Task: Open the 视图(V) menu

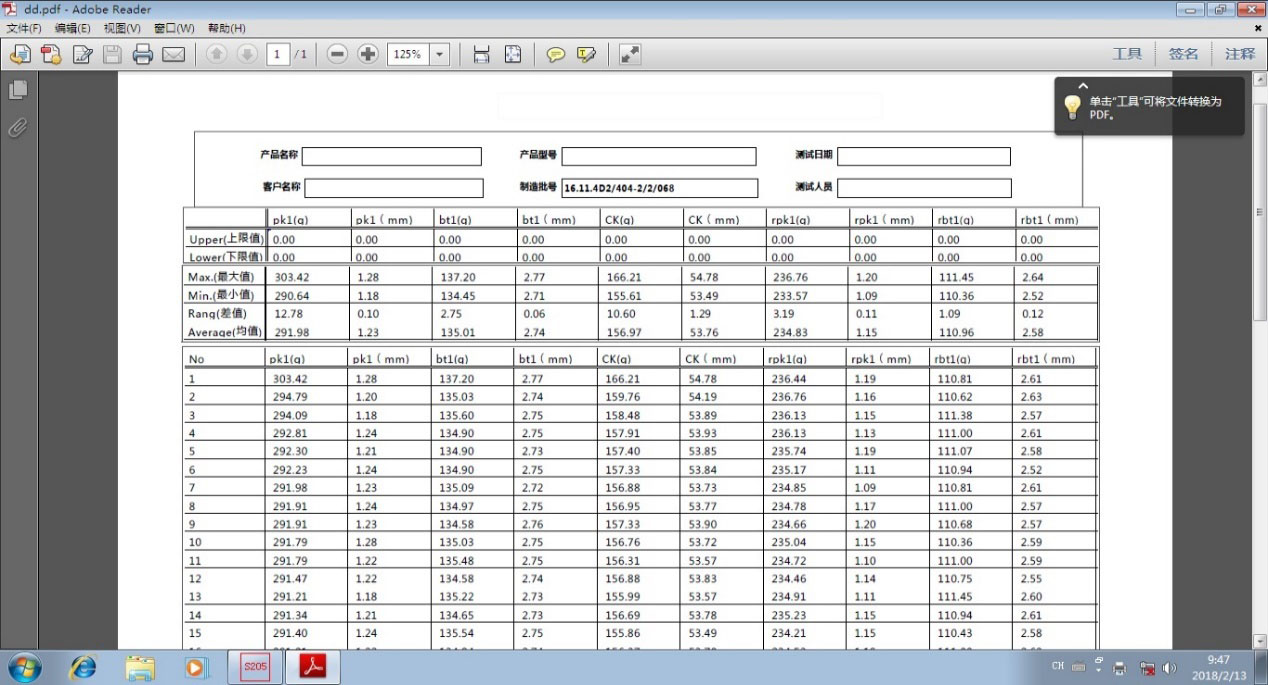Action: coord(122,29)
